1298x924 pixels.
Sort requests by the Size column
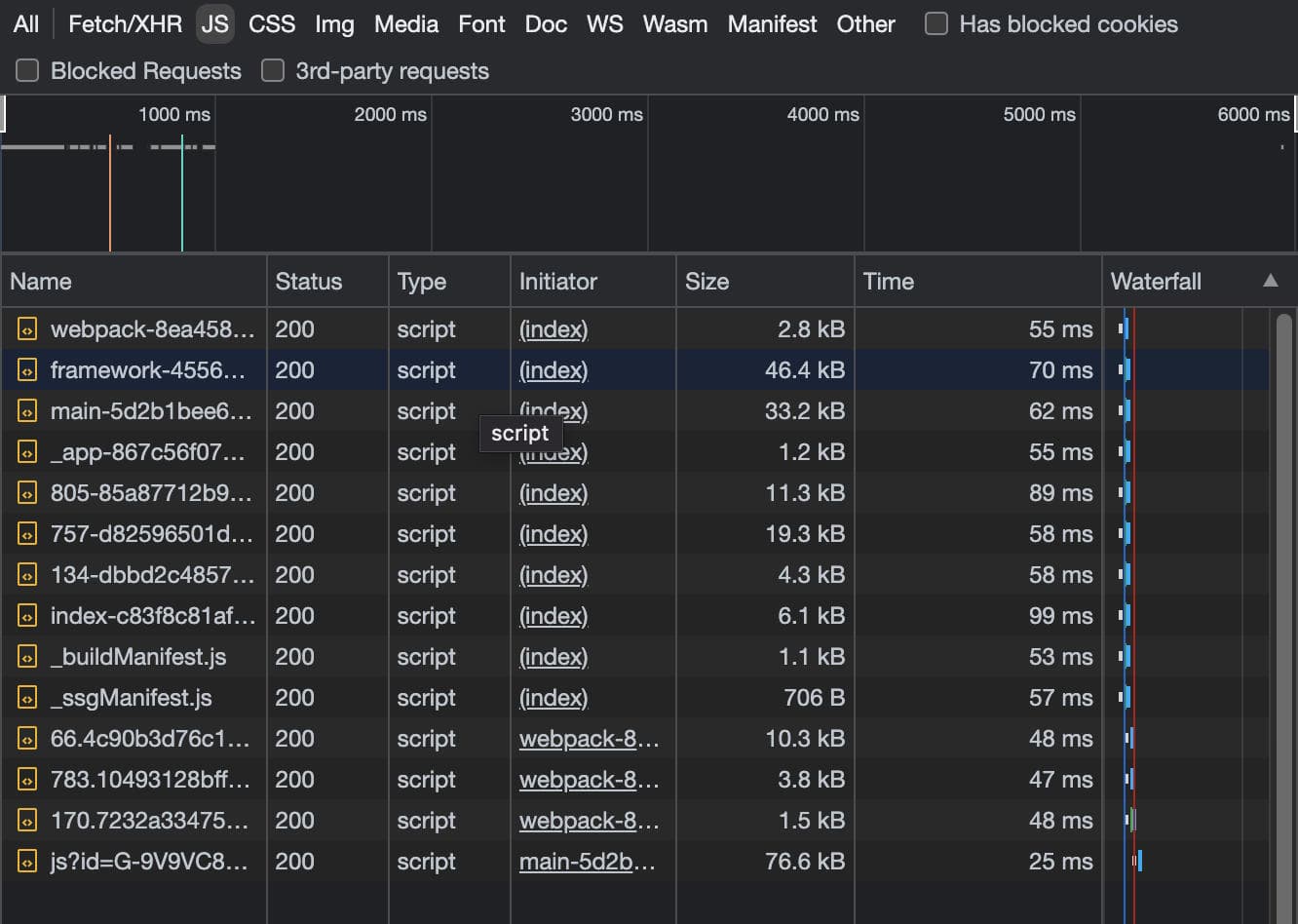[707, 281]
